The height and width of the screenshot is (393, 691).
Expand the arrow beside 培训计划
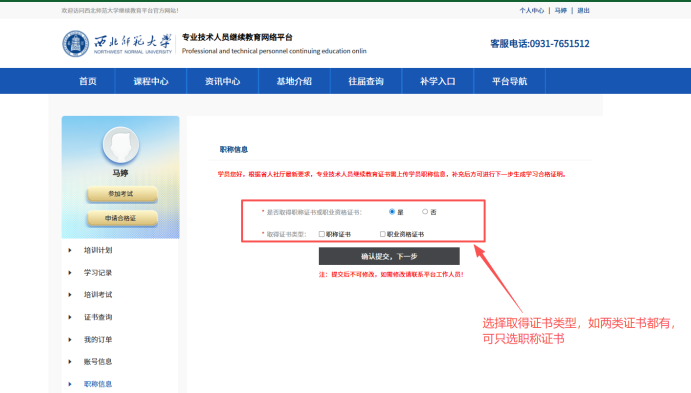tap(70, 250)
